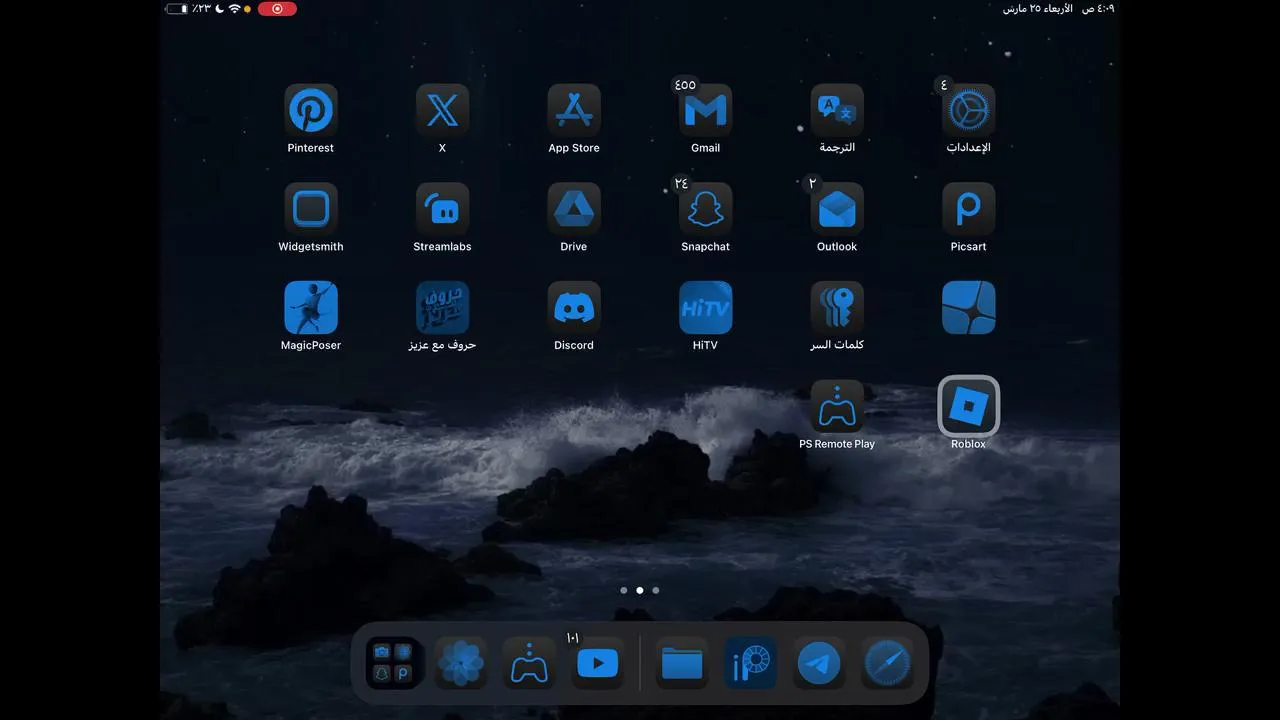Open the App Store
This screenshot has width=1280, height=720.
click(574, 110)
